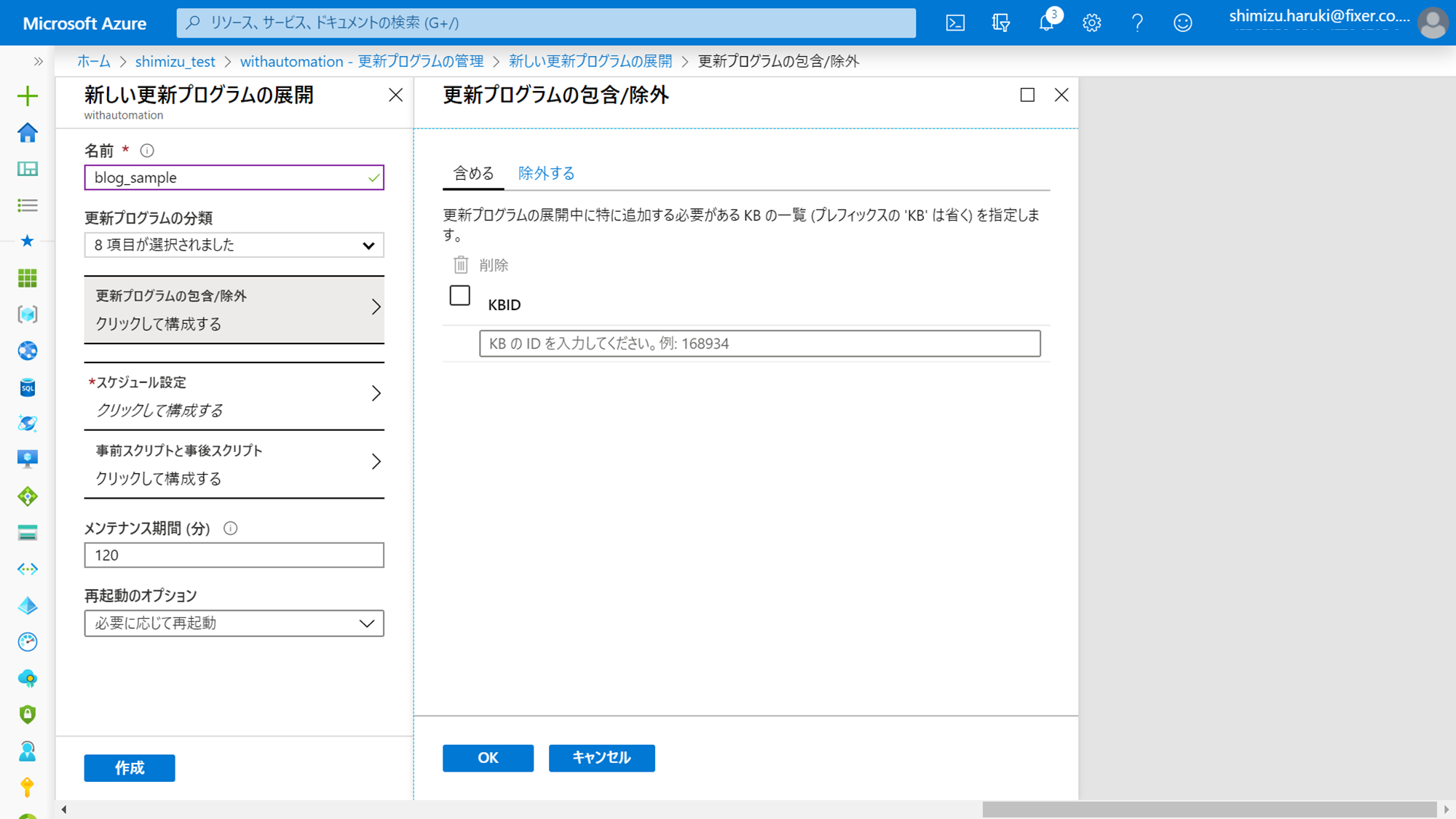Open portal settings gear icon
The image size is (1456, 819).
[x=1091, y=23]
